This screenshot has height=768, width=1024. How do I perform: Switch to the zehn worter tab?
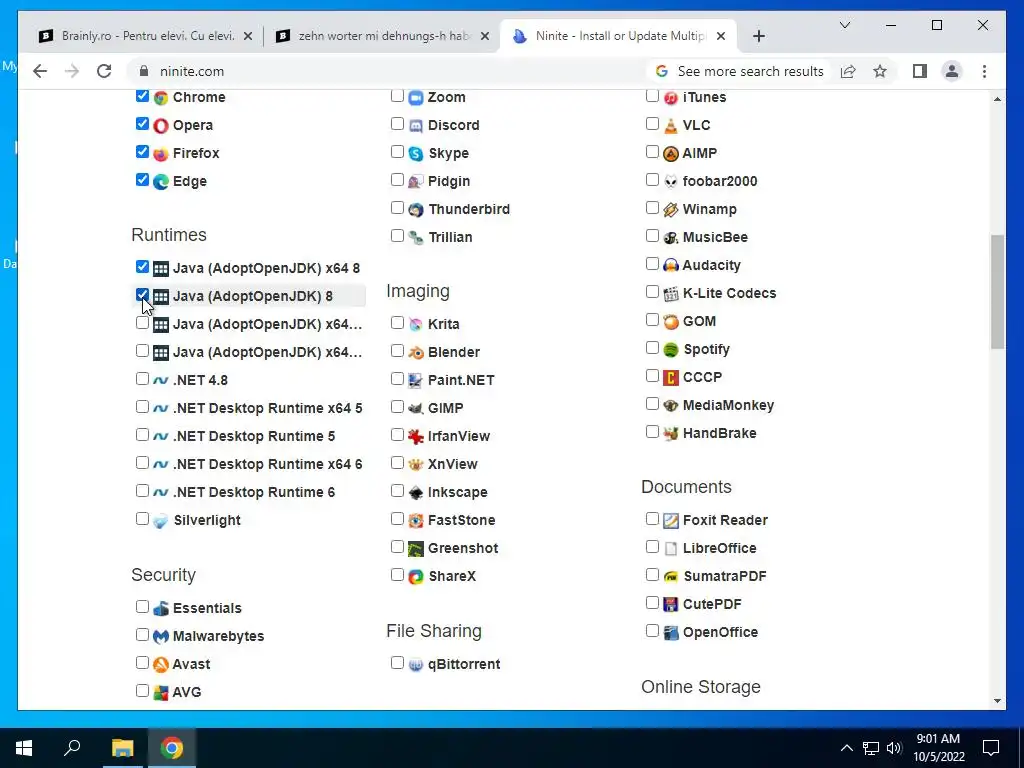[x=382, y=36]
